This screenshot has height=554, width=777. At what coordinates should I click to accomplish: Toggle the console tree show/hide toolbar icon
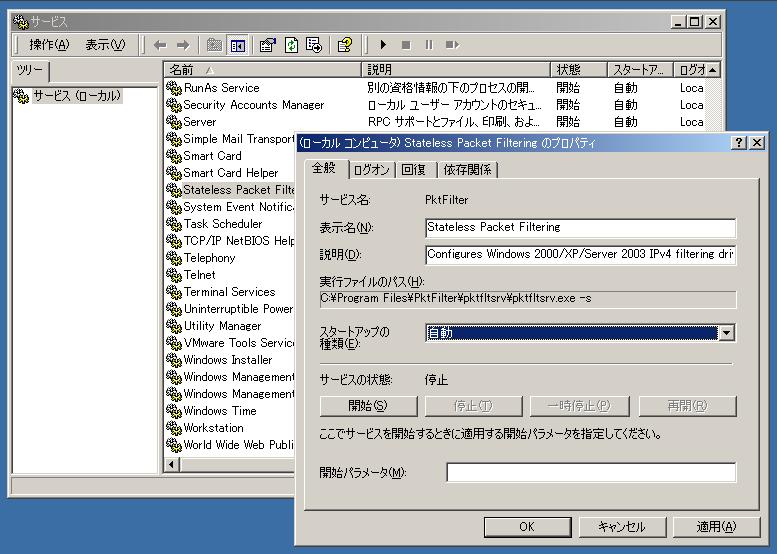[x=237, y=45]
